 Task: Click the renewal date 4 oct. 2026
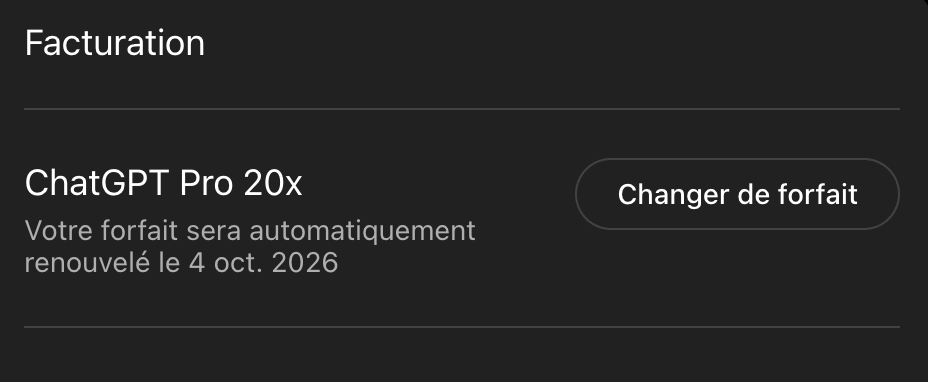point(263,262)
